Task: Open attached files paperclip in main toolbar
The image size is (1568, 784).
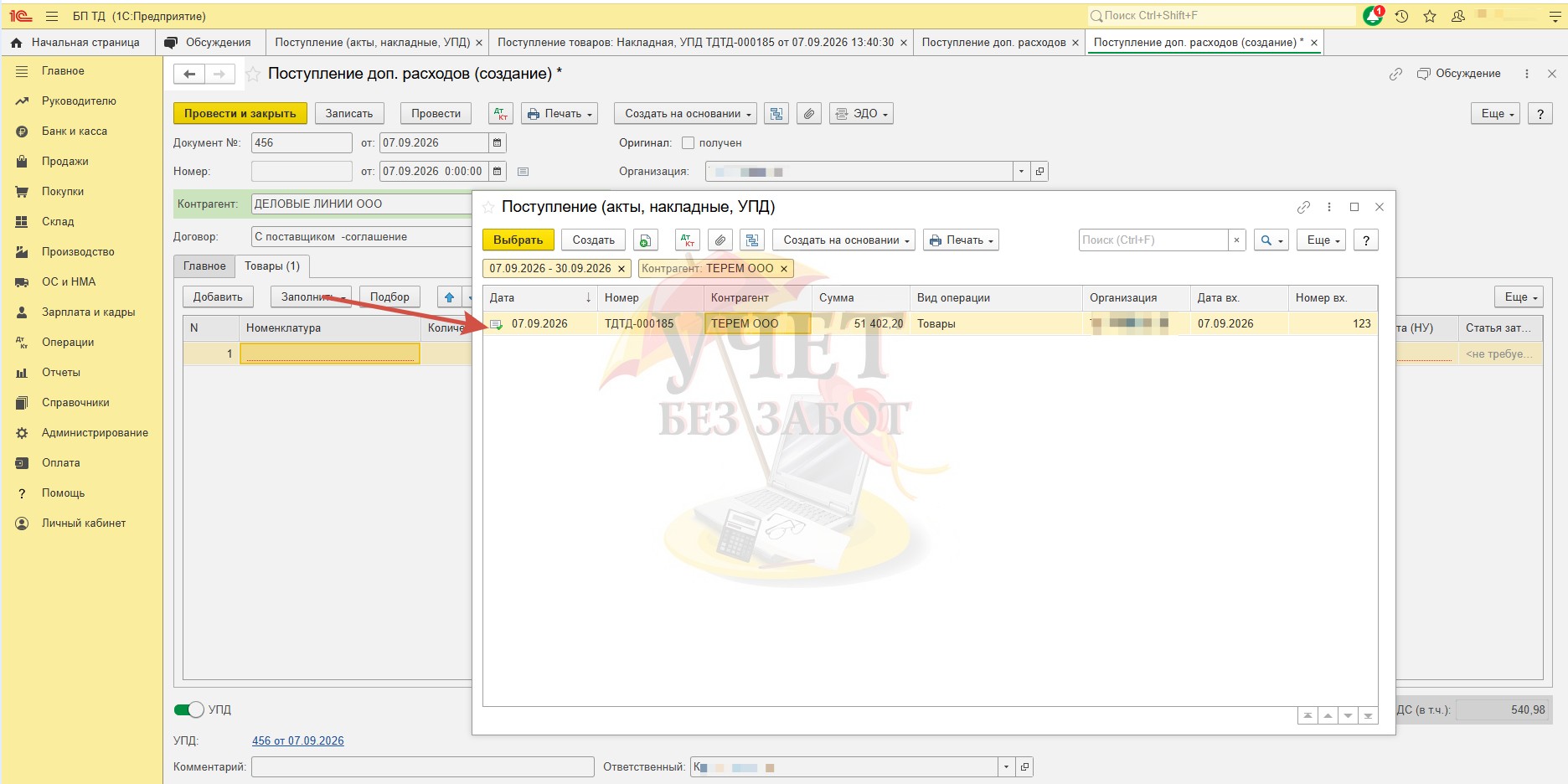Action: (808, 113)
